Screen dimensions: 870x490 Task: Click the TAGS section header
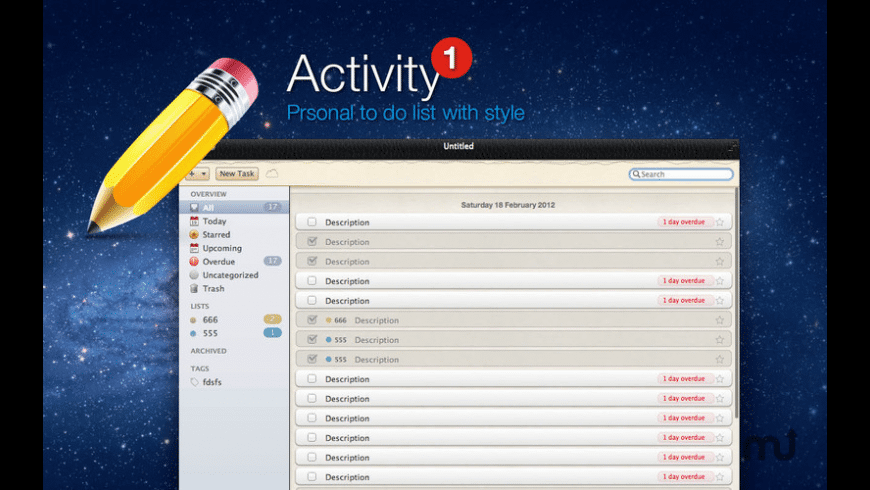[200, 368]
